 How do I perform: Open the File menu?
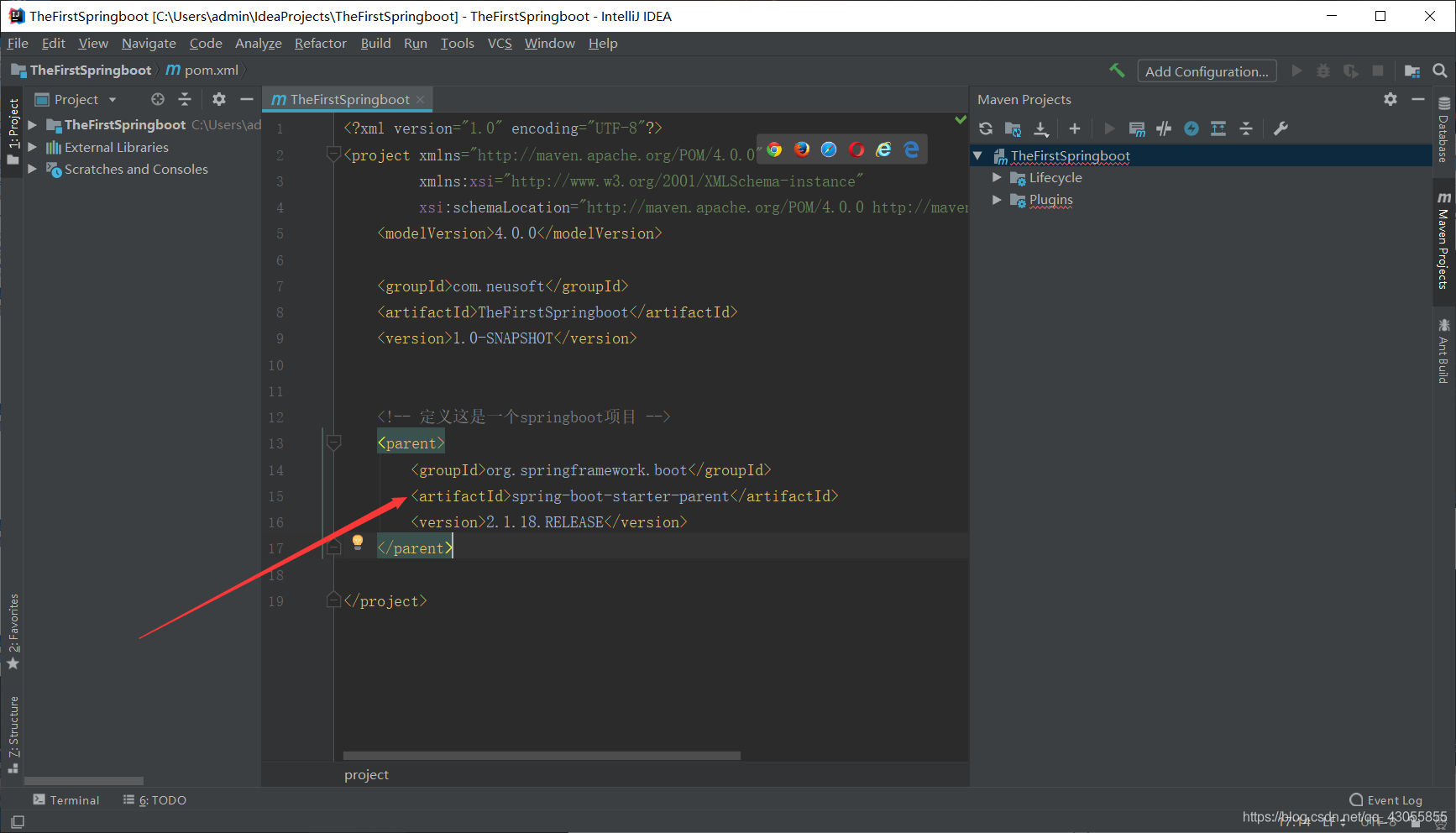point(18,43)
